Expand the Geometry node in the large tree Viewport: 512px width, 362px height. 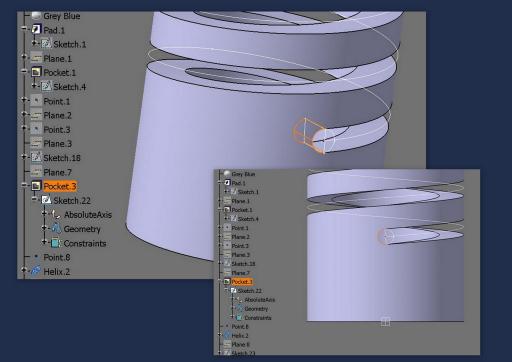(x=44, y=228)
